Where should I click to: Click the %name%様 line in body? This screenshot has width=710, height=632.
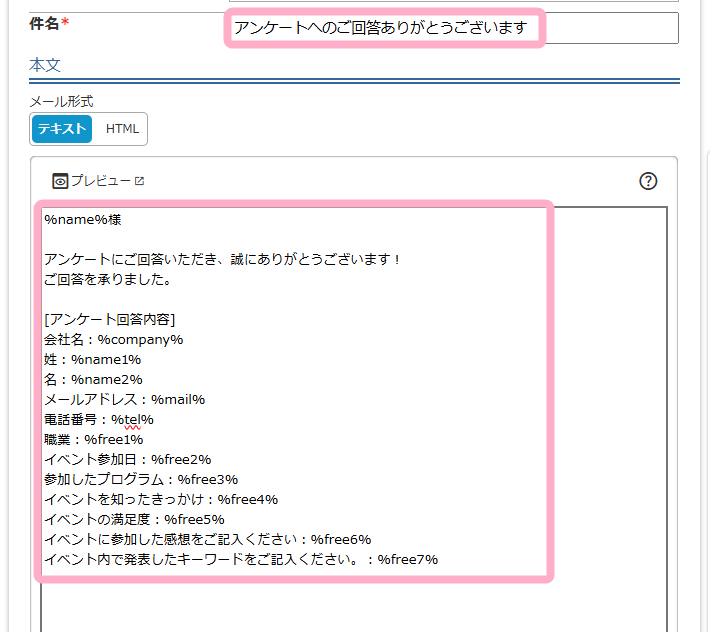click(83, 220)
